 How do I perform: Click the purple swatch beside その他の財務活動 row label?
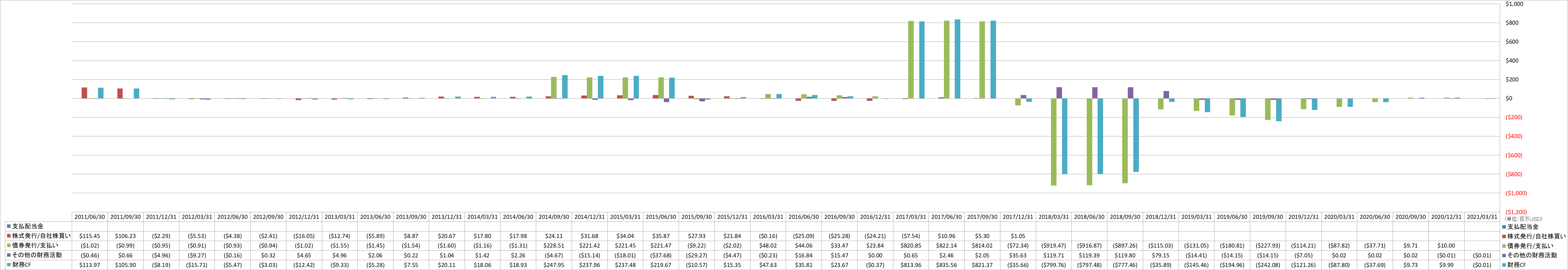pyautogui.click(x=9, y=255)
